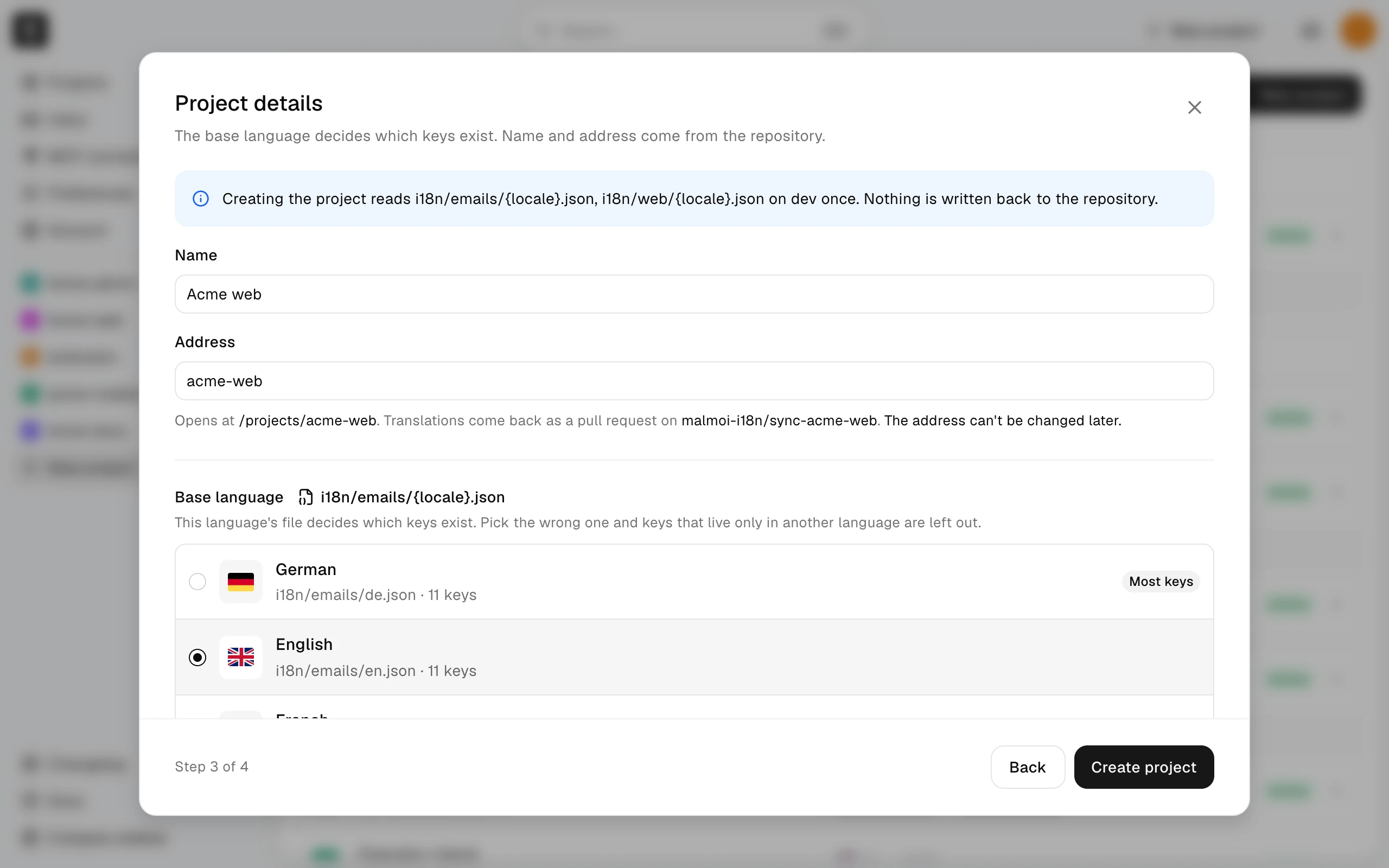This screenshot has height=868, width=1389.
Task: Click the i18n/emails/{locale}.json file label
Action: 413,497
